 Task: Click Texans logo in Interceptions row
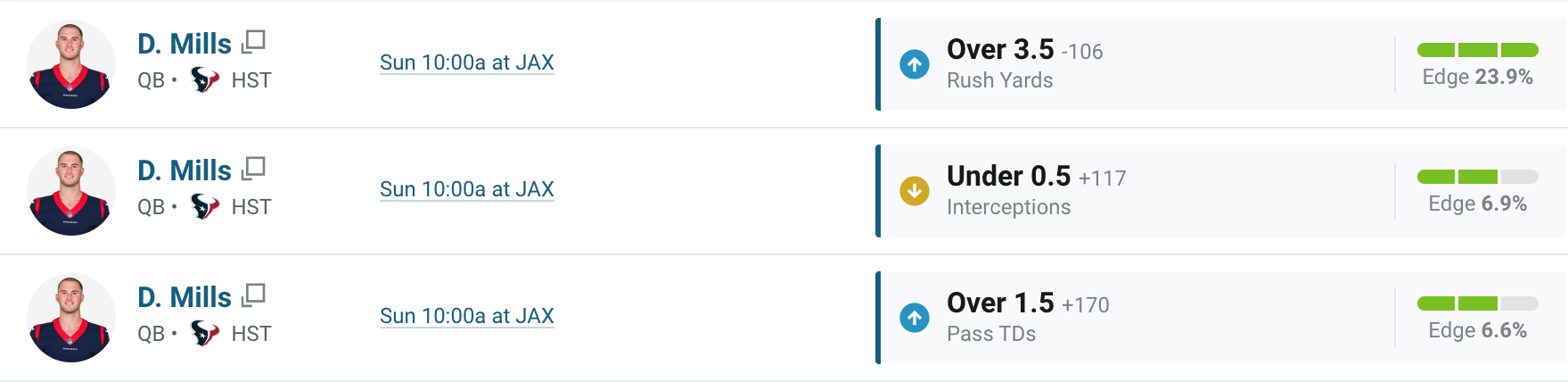pos(205,207)
